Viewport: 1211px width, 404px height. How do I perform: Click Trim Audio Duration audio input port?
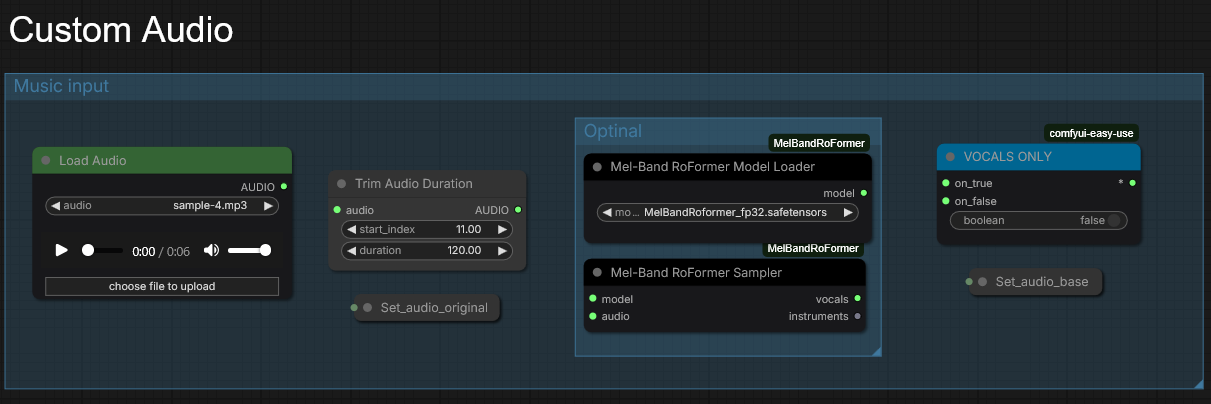[337, 210]
